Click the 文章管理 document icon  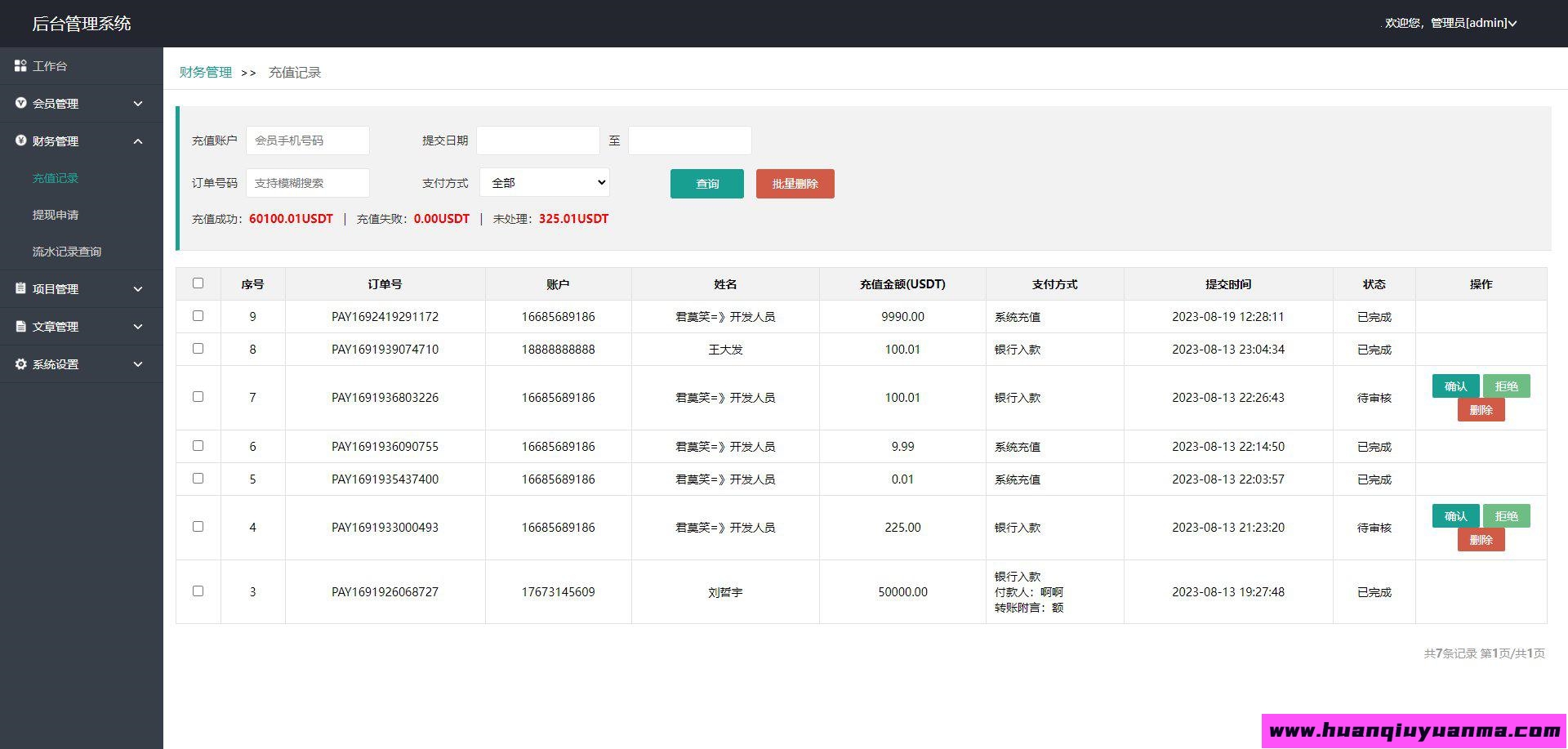[x=20, y=326]
